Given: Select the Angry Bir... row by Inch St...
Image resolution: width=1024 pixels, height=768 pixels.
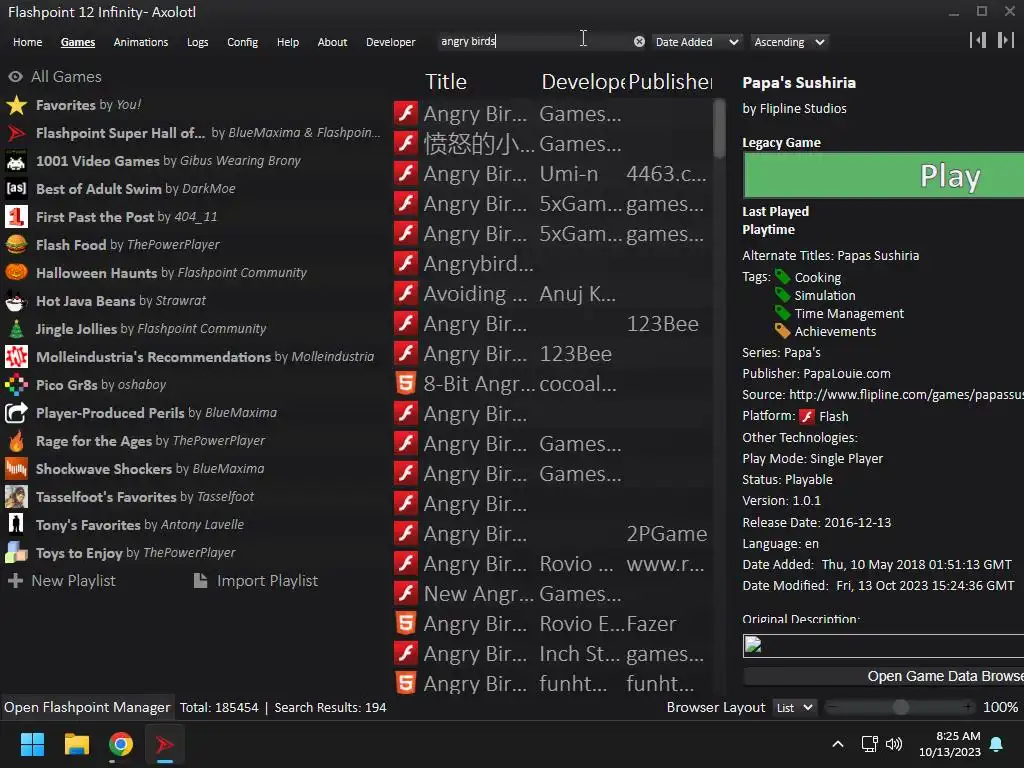Looking at the screenshot, I should 552,654.
